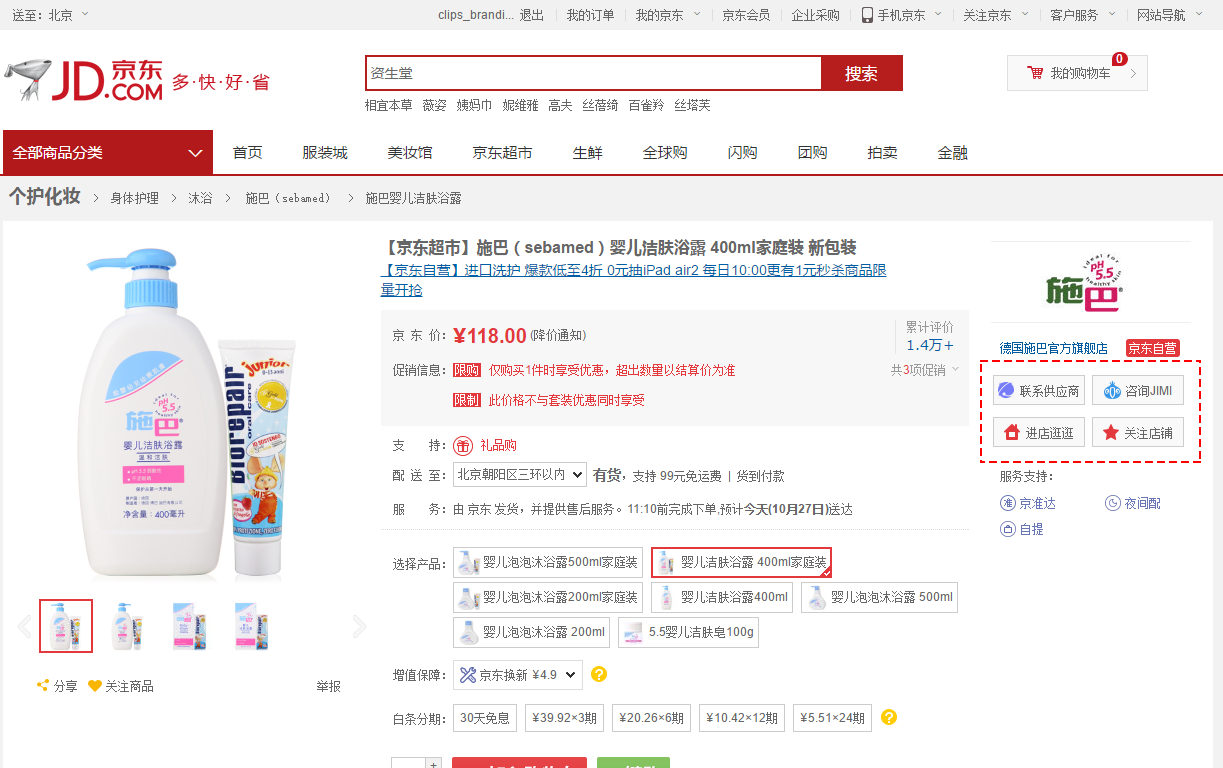Image resolution: width=1223 pixels, height=768 pixels.
Task: Choose 婴儿泡泡沐浴露200ml家庭装 option
Action: point(548,598)
